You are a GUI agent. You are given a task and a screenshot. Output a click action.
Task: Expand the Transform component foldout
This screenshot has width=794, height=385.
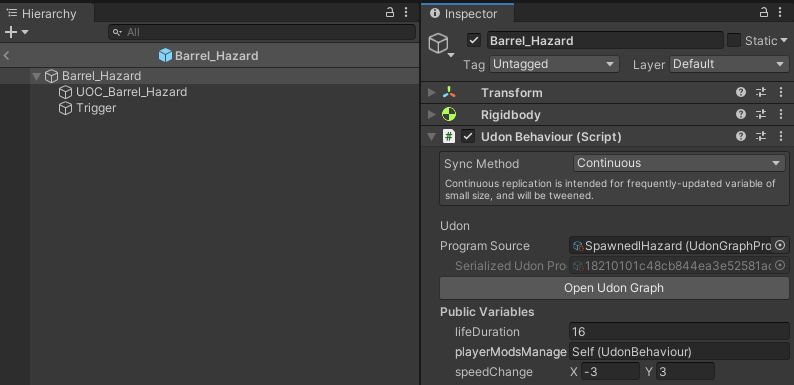pos(431,92)
